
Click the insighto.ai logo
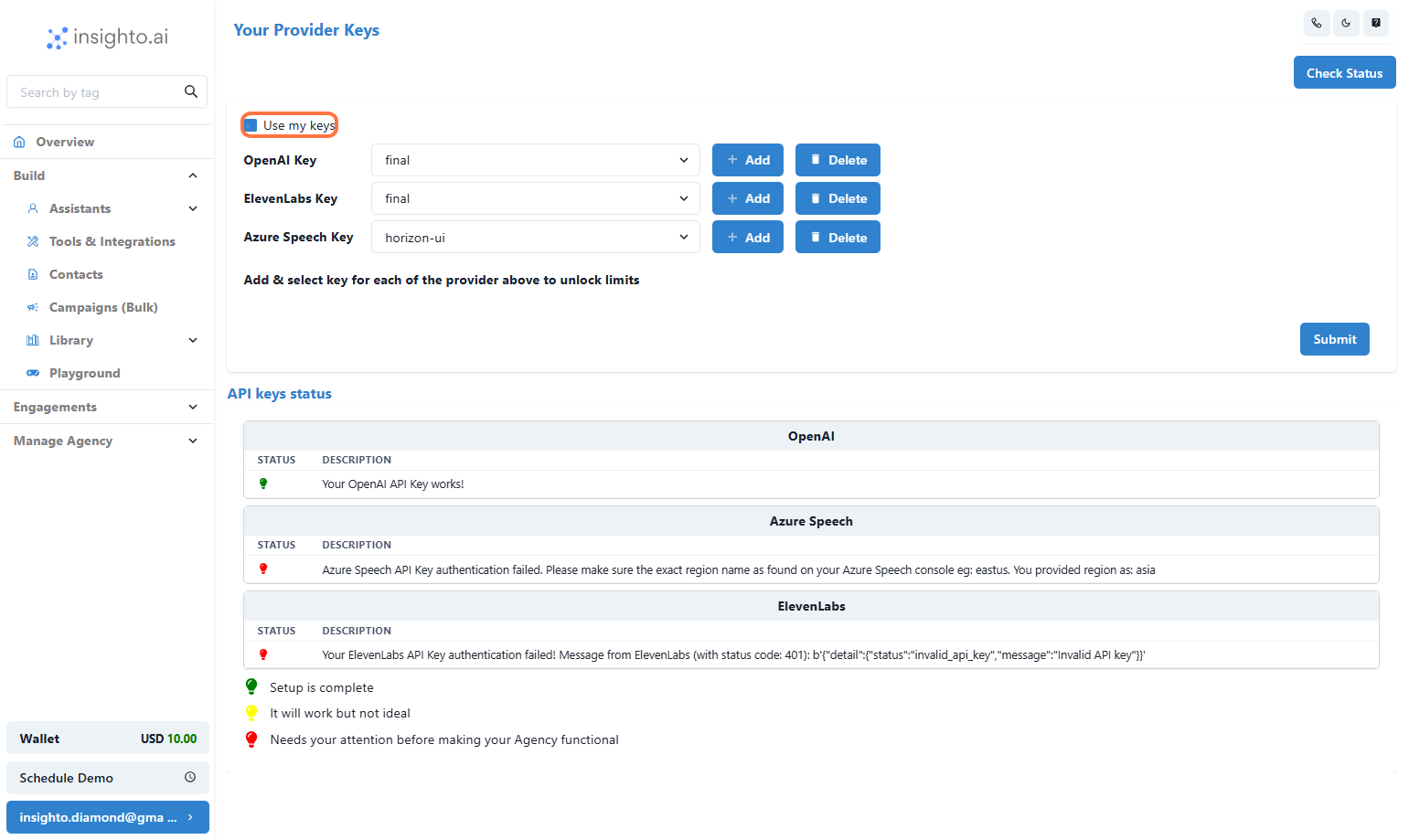pyautogui.click(x=108, y=37)
